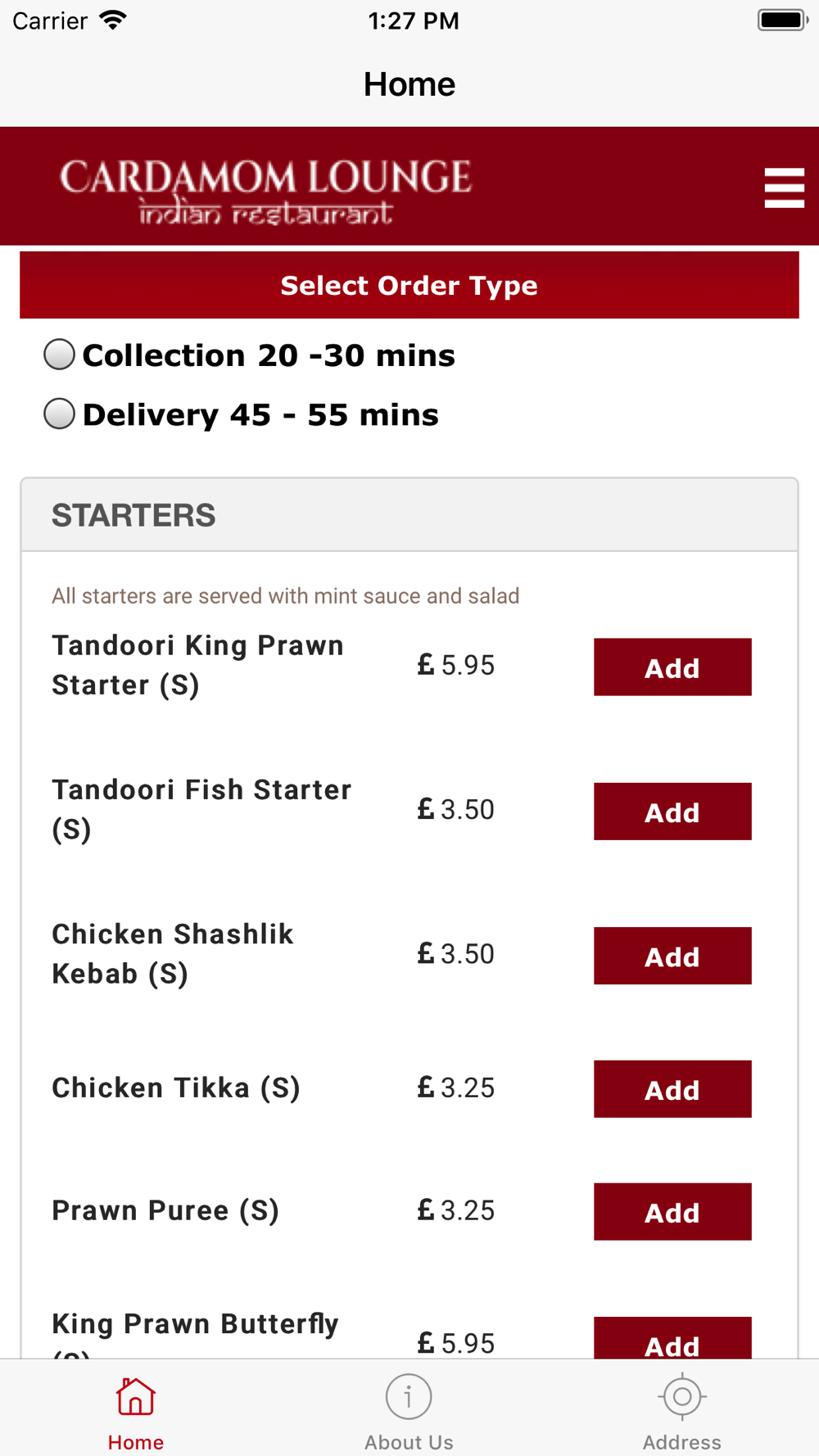
Task: Add Chicken Shashlik Kebab to order
Action: 672,955
